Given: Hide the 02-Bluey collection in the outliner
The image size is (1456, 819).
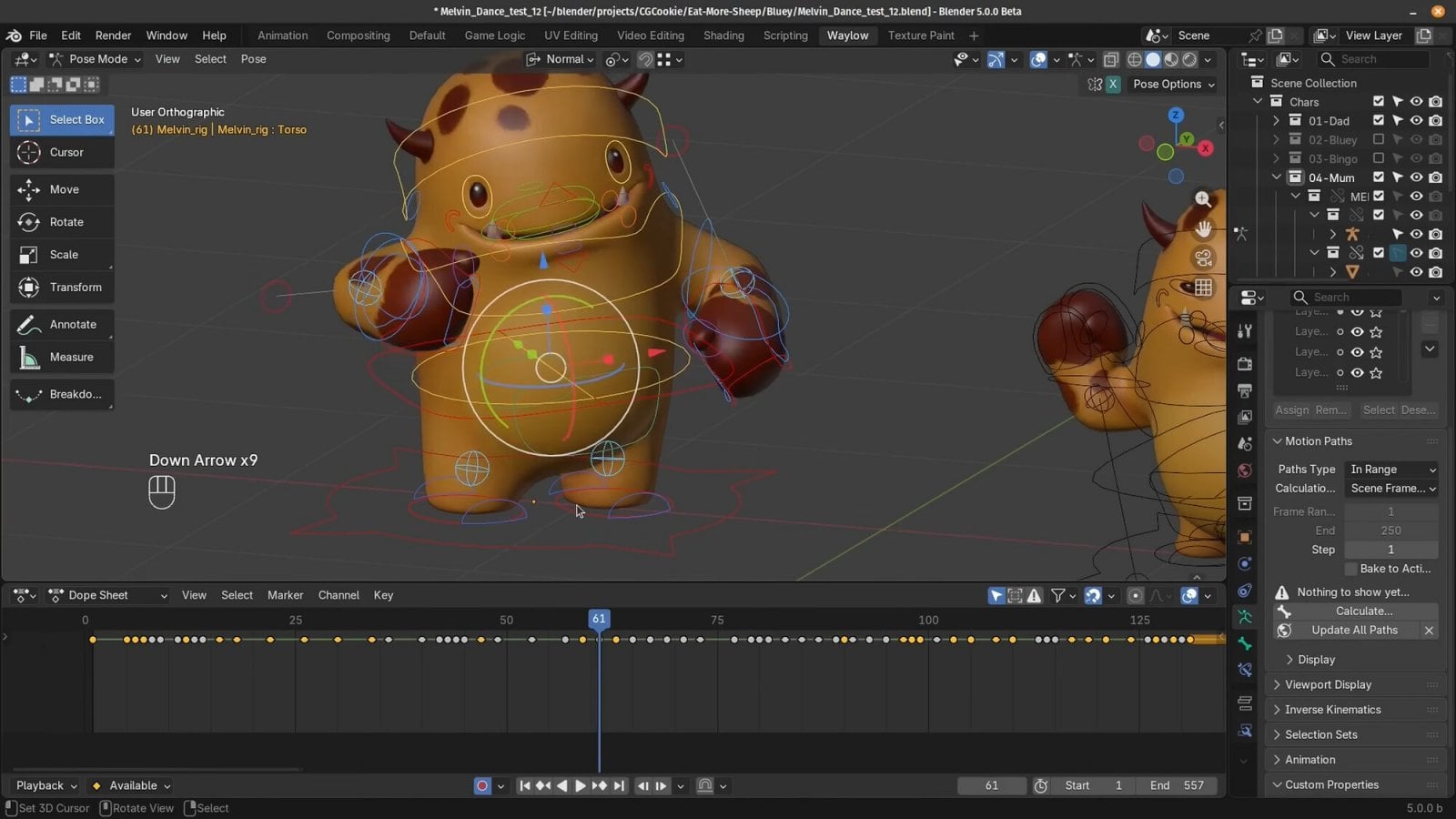Looking at the screenshot, I should pyautogui.click(x=1416, y=139).
